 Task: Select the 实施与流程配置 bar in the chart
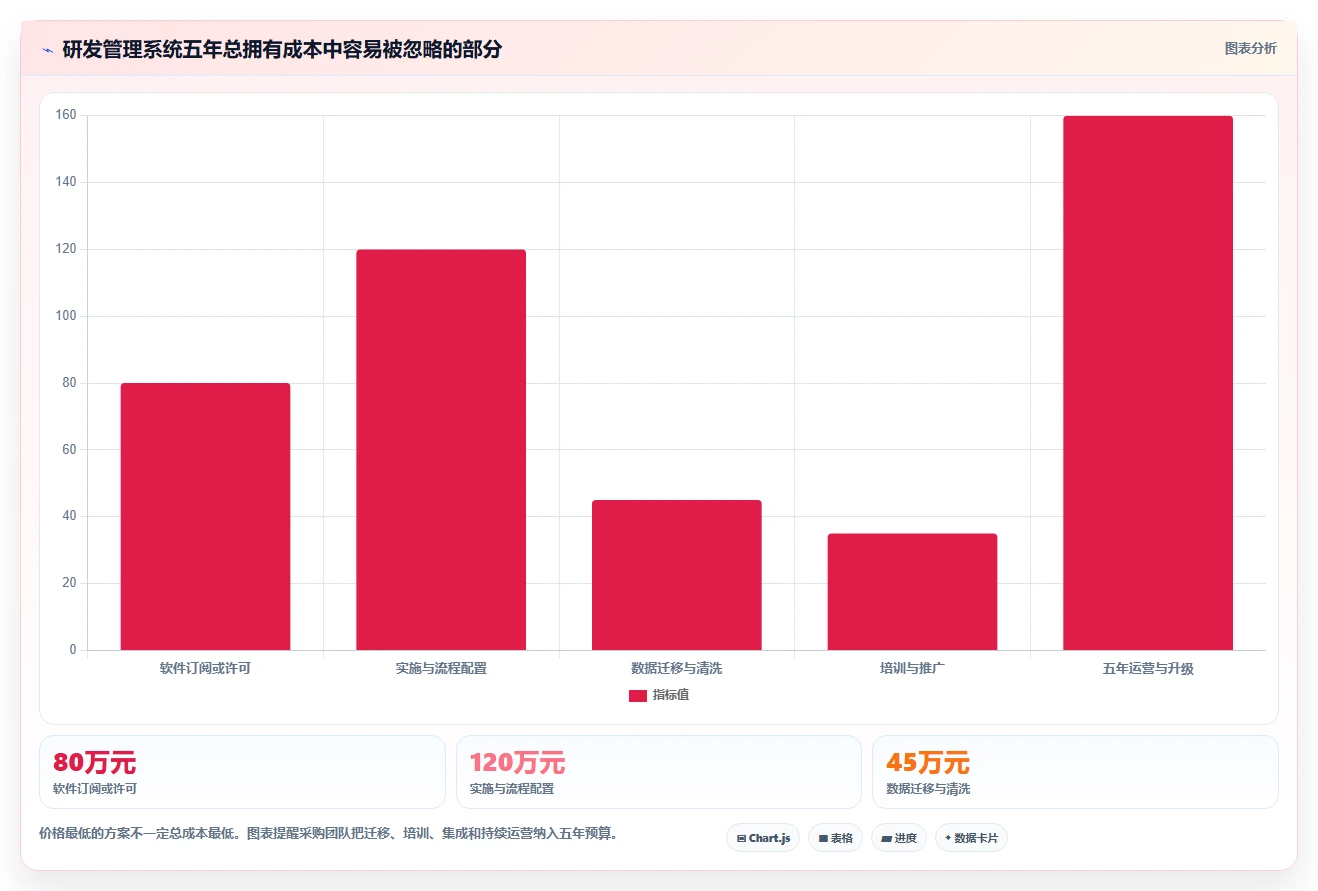[441, 450]
